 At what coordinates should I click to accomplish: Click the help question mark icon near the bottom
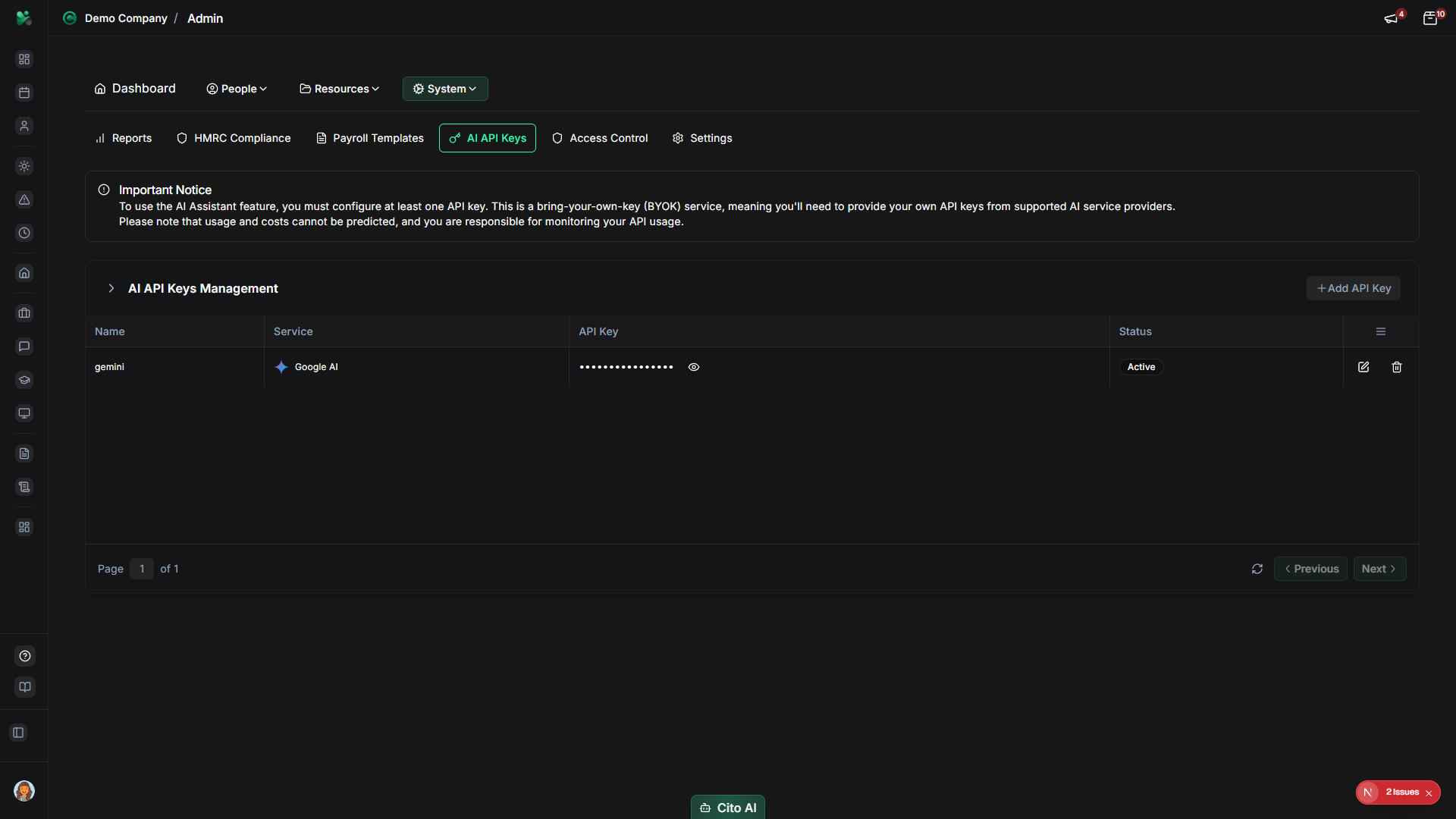point(24,656)
